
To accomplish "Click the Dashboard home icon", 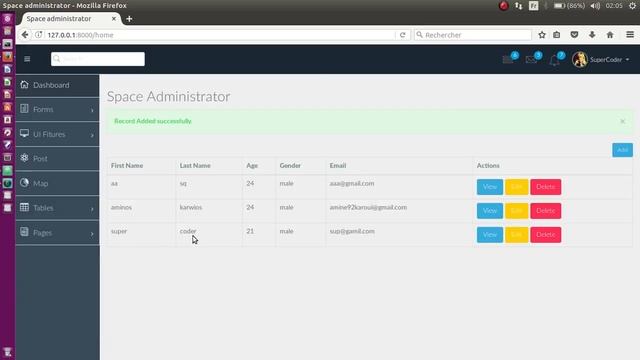I will 24,84.
